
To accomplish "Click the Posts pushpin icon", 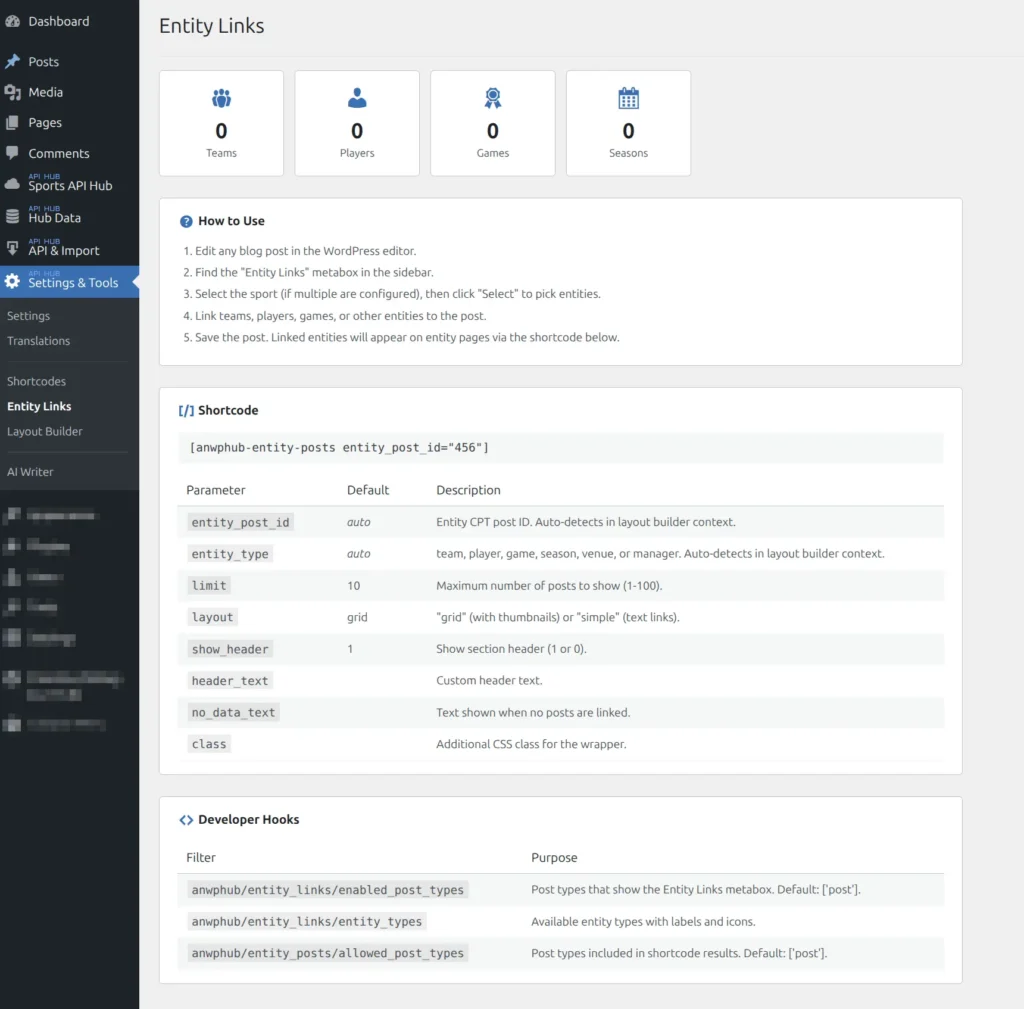I will [12, 61].
